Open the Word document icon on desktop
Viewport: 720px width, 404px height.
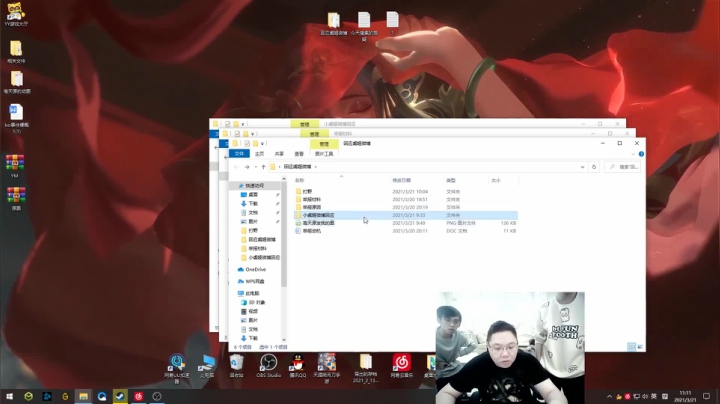tap(16, 118)
